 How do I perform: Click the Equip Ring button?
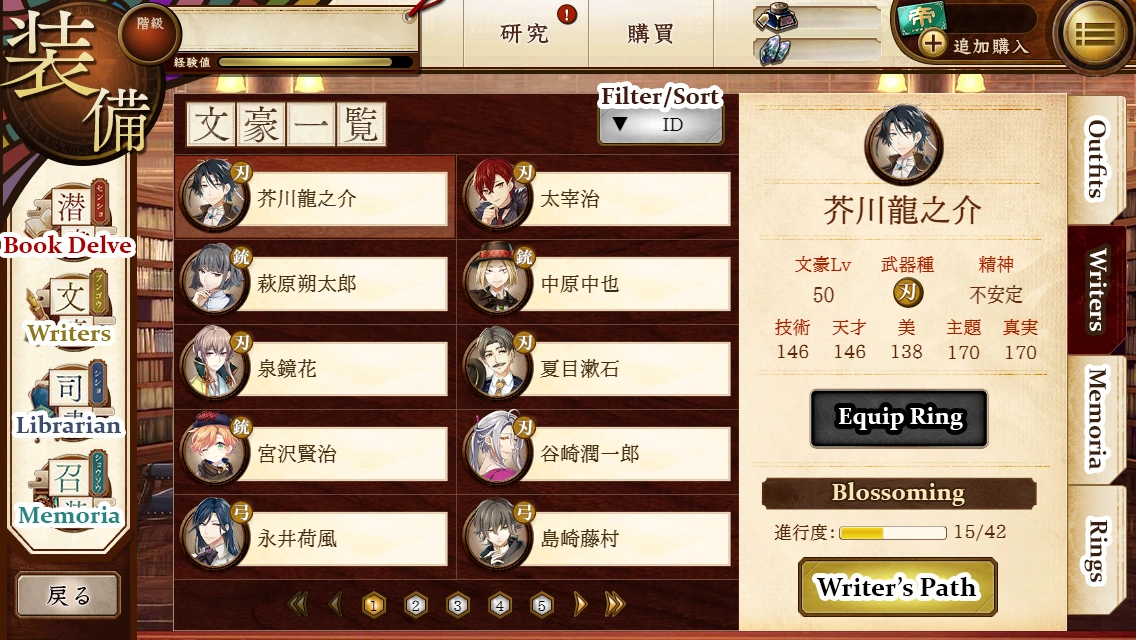(899, 418)
